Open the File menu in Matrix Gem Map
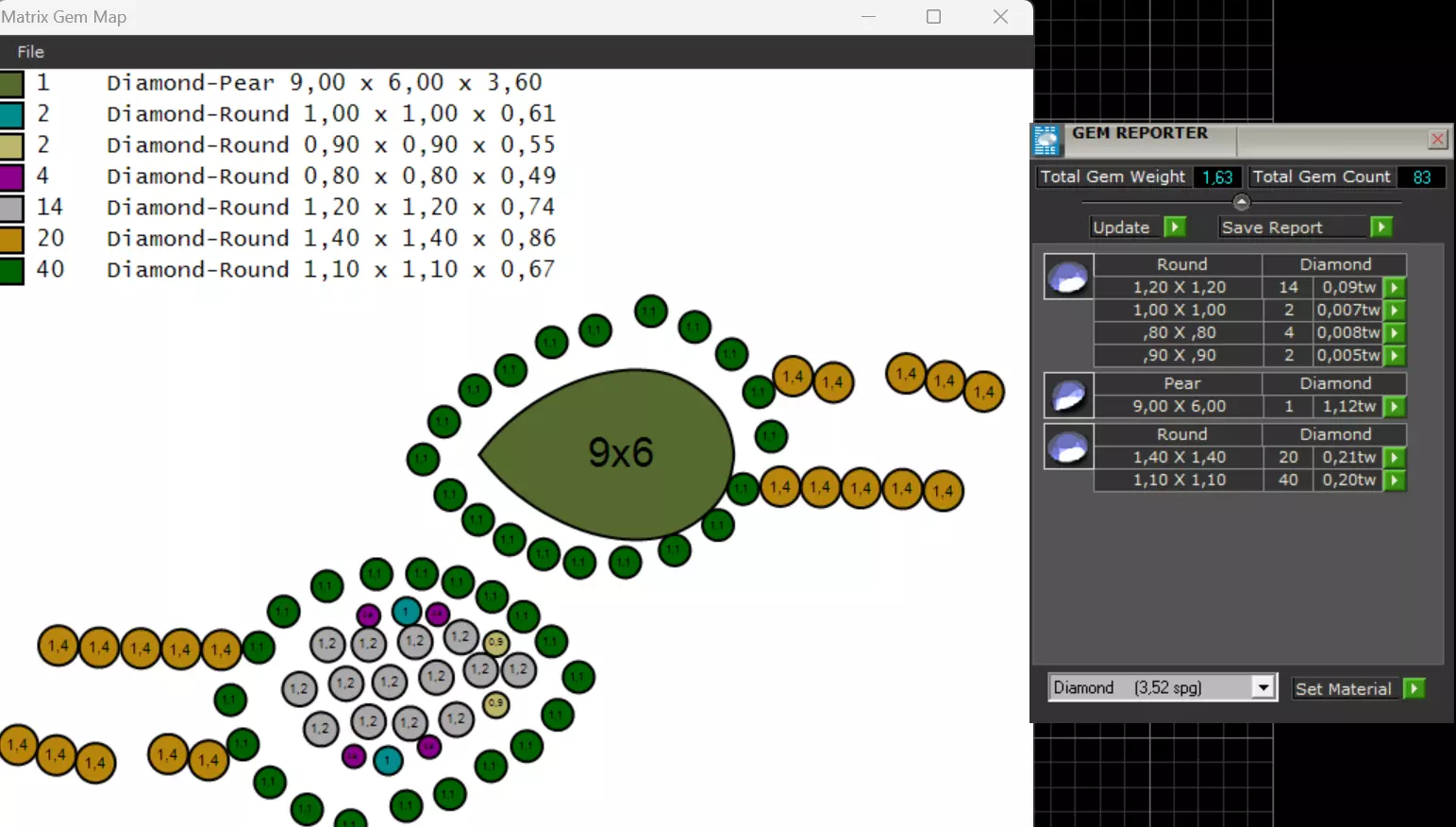 pos(30,52)
